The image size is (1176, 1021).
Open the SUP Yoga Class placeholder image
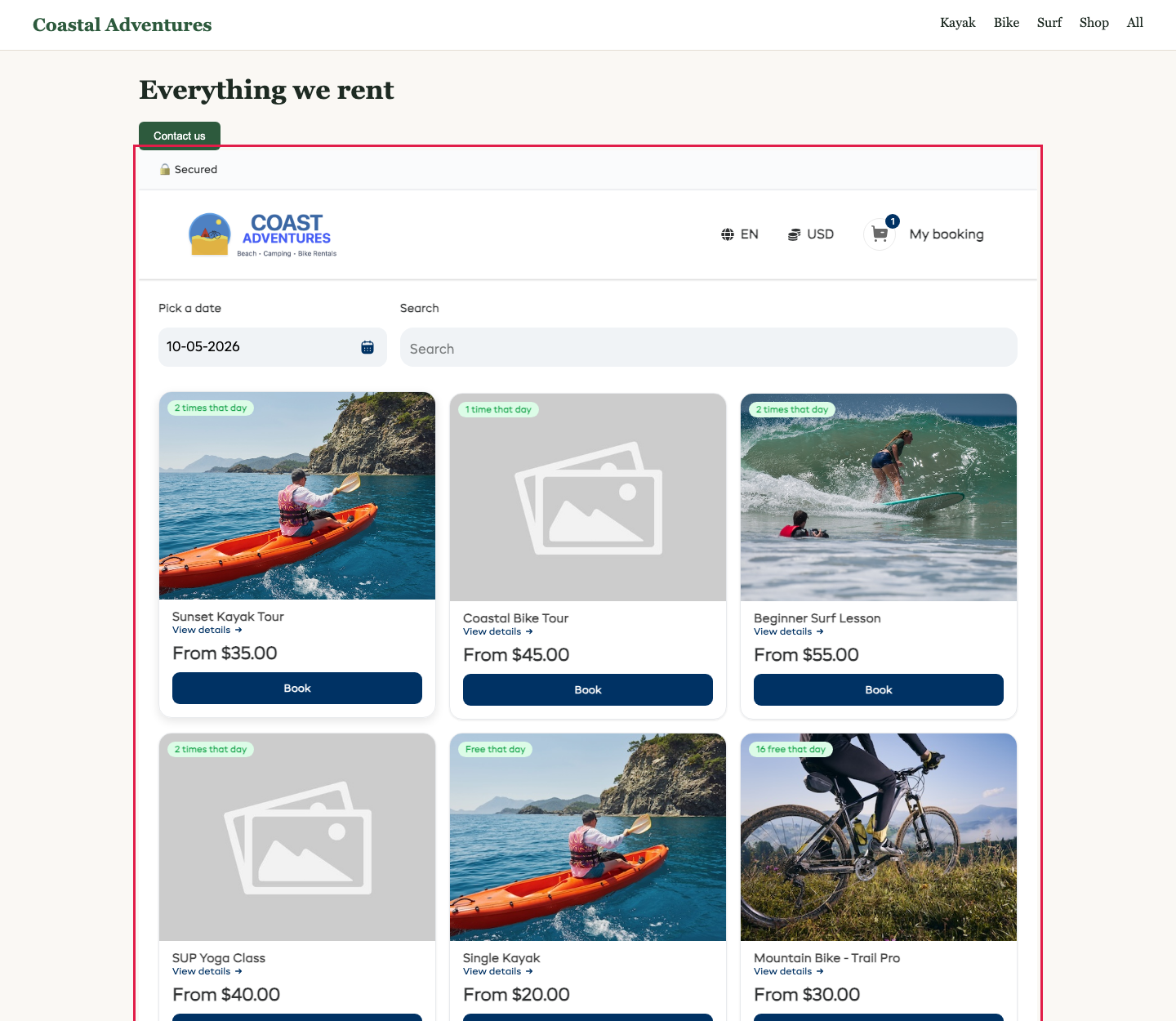(297, 837)
